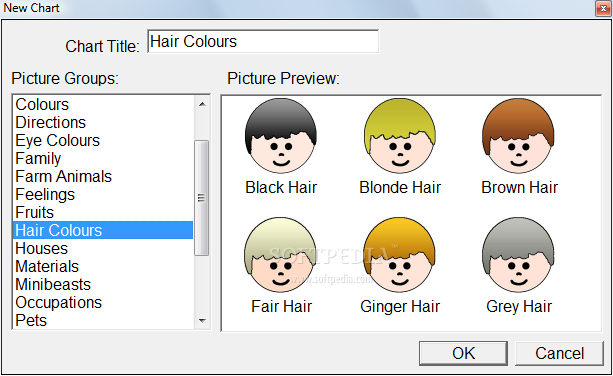Select the Ginger Hair face picture
The image size is (613, 376).
coord(400,255)
